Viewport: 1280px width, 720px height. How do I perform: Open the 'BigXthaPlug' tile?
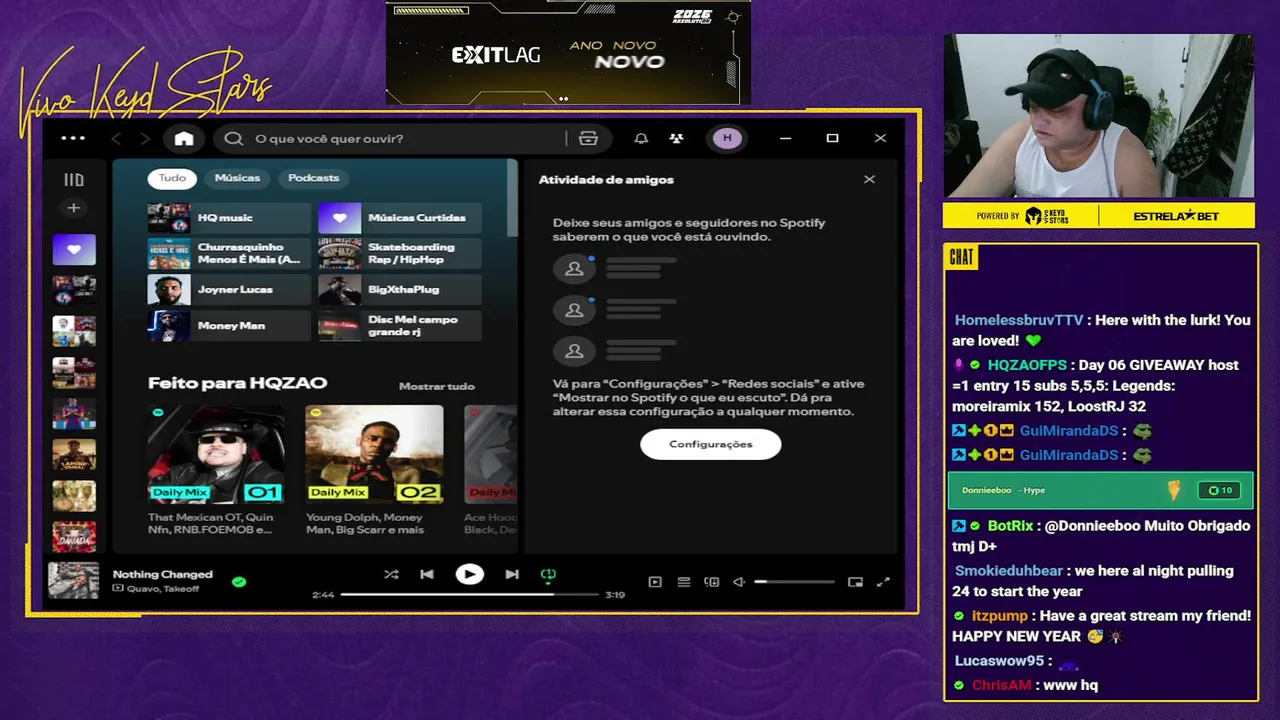point(399,290)
